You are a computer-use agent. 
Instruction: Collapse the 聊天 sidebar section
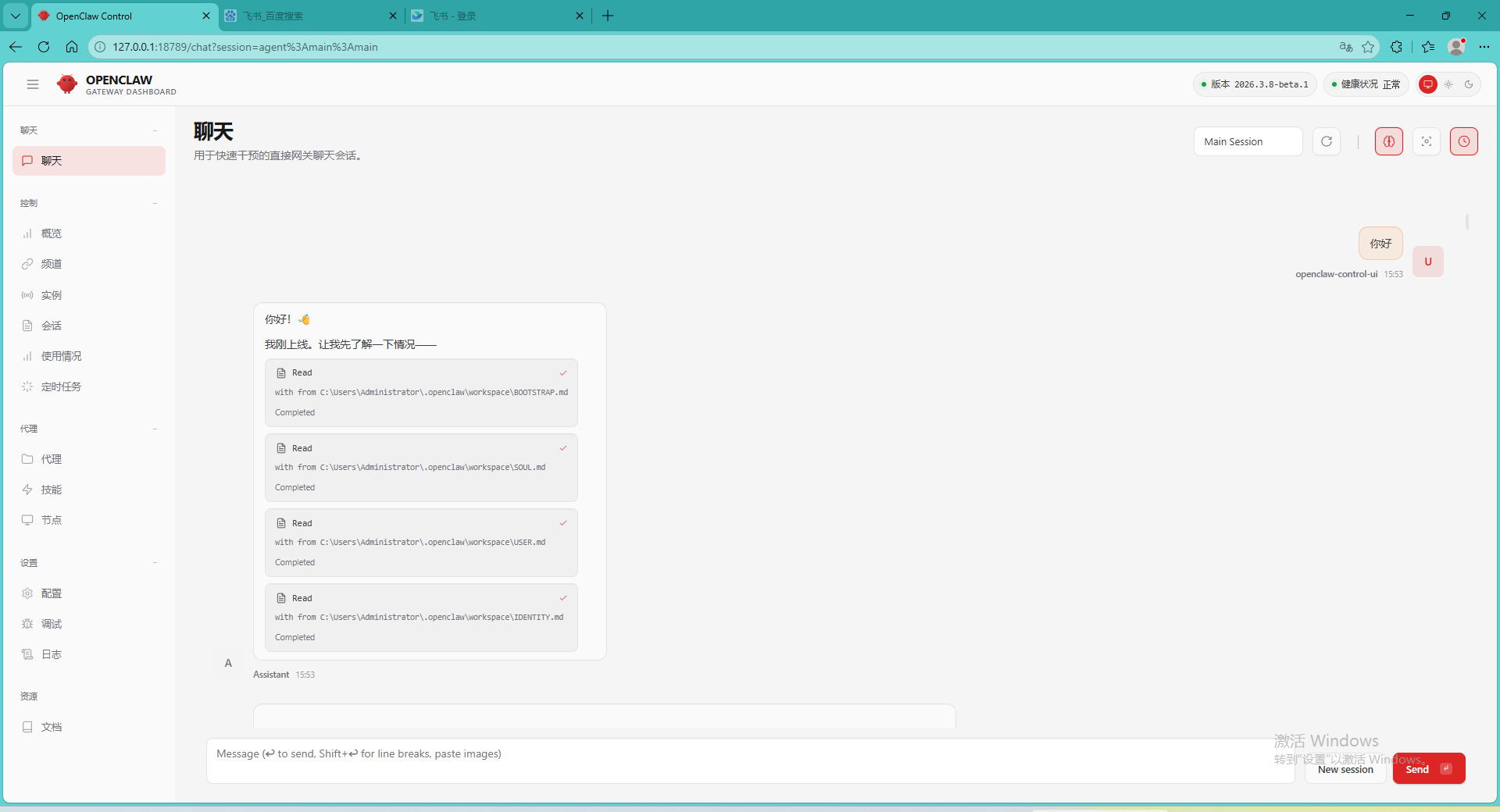tap(89, 130)
